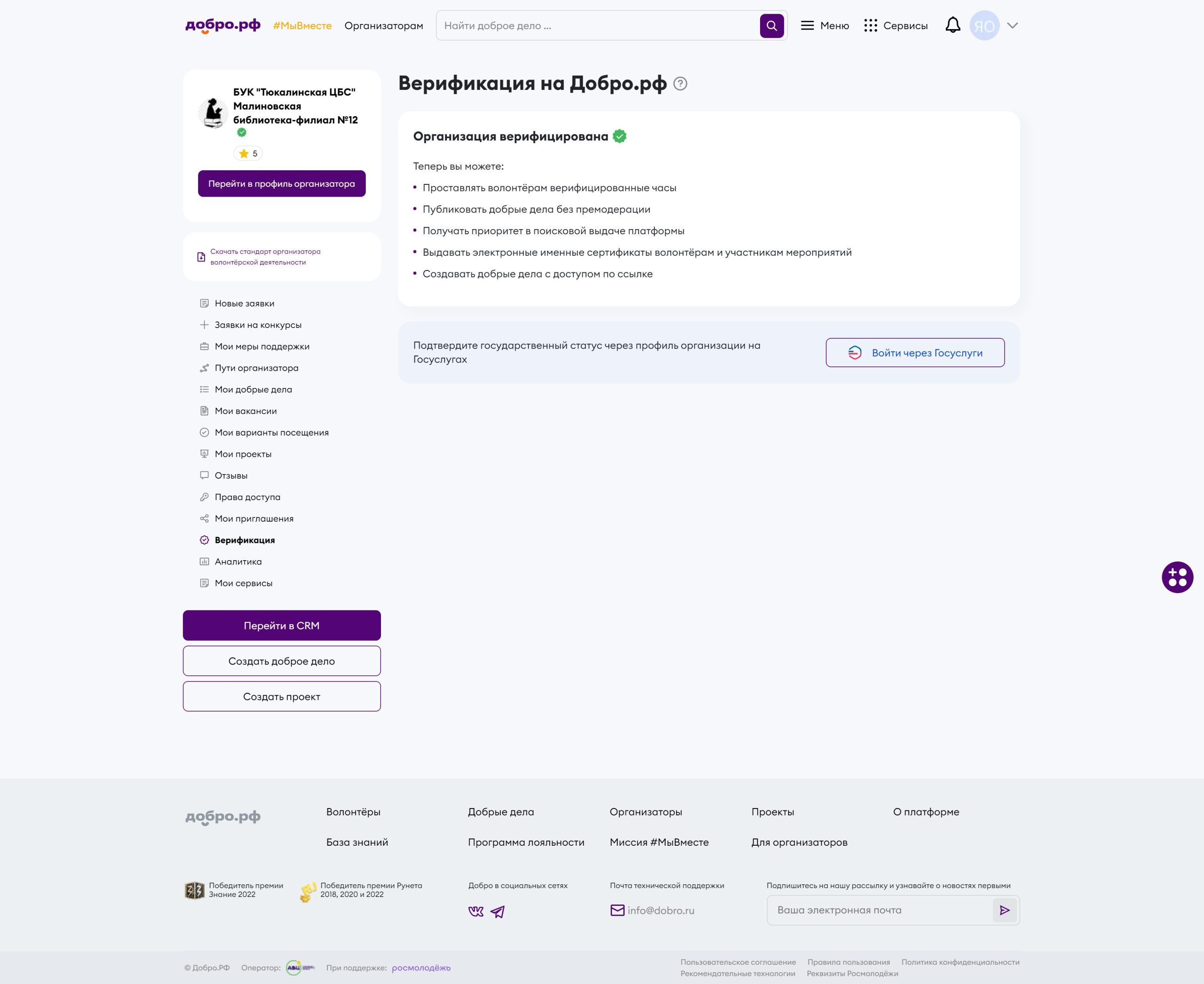Screen dimensions: 1204x984
Task: Open the notifications bell
Action: [x=953, y=25]
